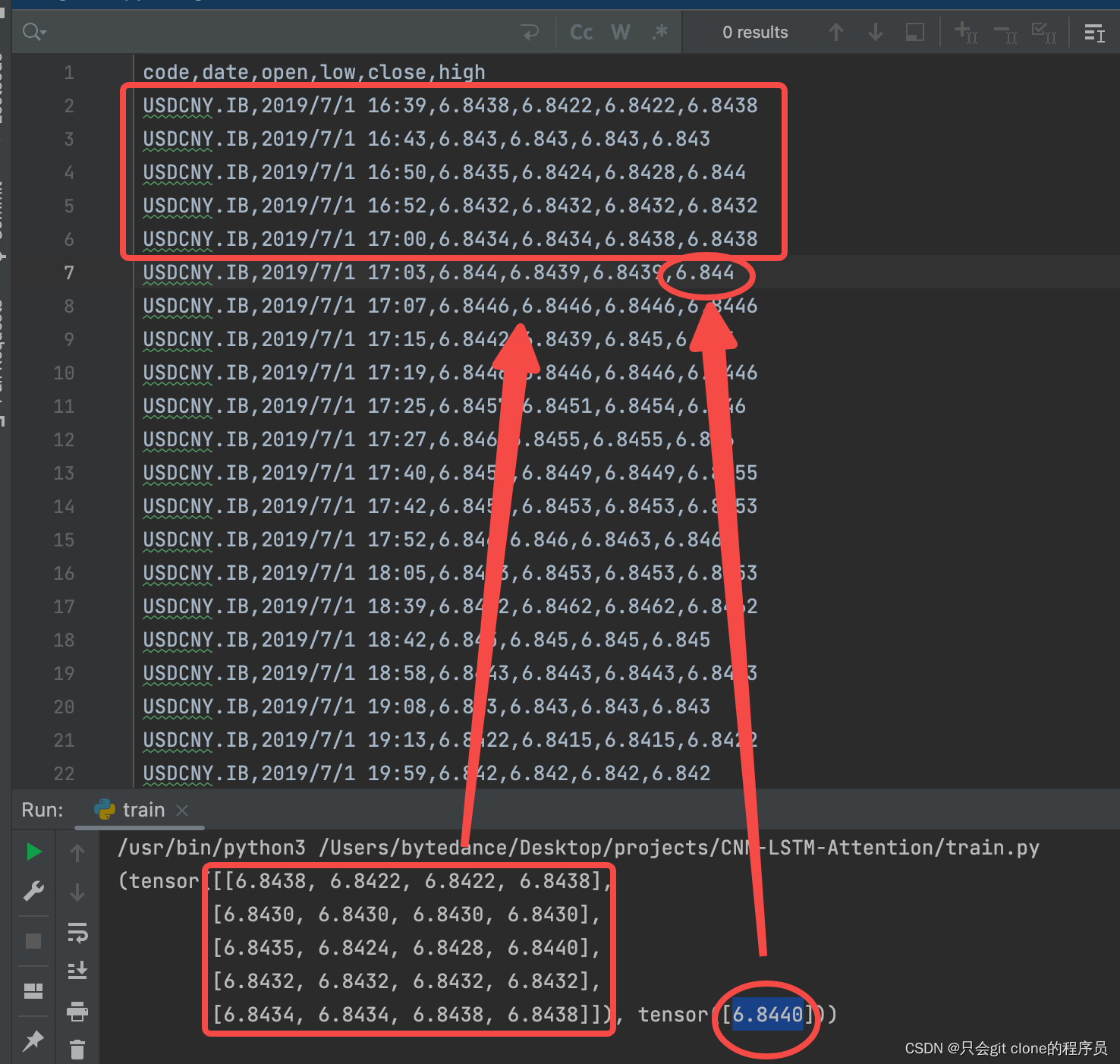
Task: Click line number 22 in gutter
Action: 64,773
